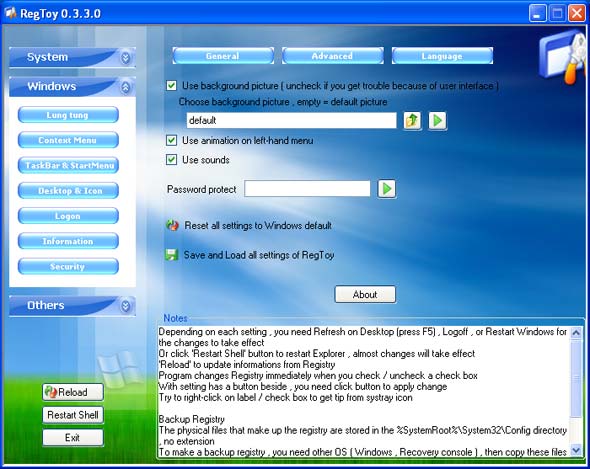Click the Reload button
The width and height of the screenshot is (590, 469).
[73, 392]
